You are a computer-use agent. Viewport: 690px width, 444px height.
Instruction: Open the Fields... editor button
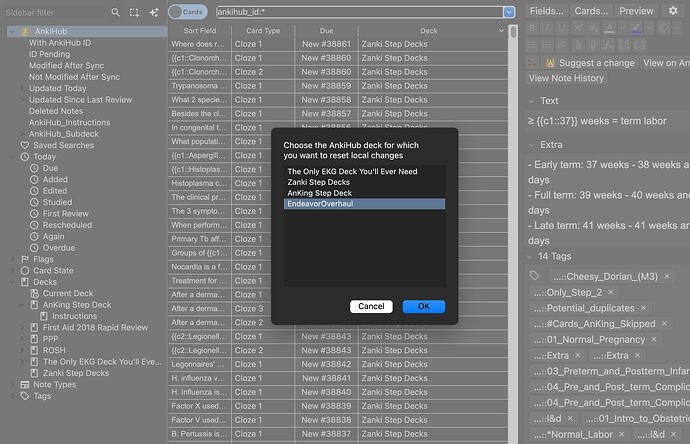coord(546,11)
